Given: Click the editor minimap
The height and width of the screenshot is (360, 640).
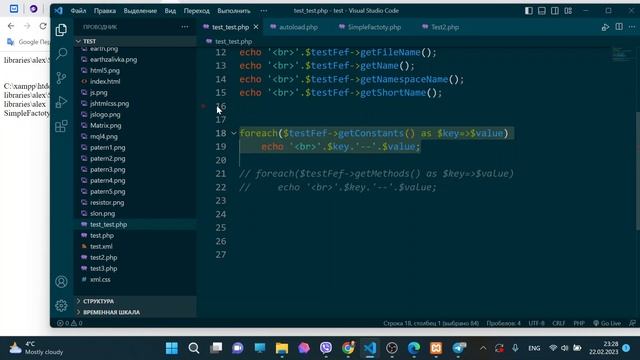Looking at the screenshot, I should pyautogui.click(x=622, y=55).
